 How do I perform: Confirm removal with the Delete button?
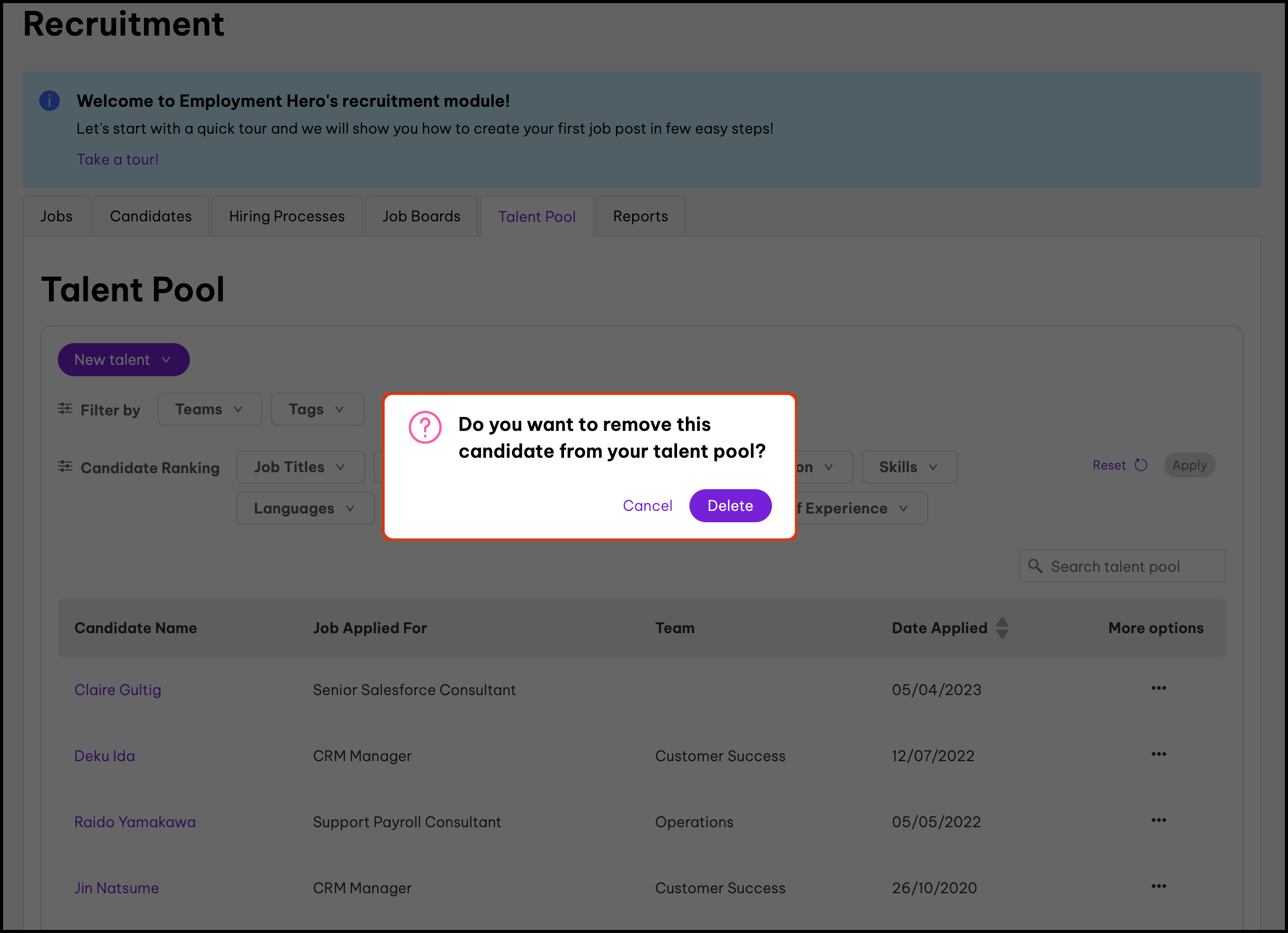[x=730, y=506]
